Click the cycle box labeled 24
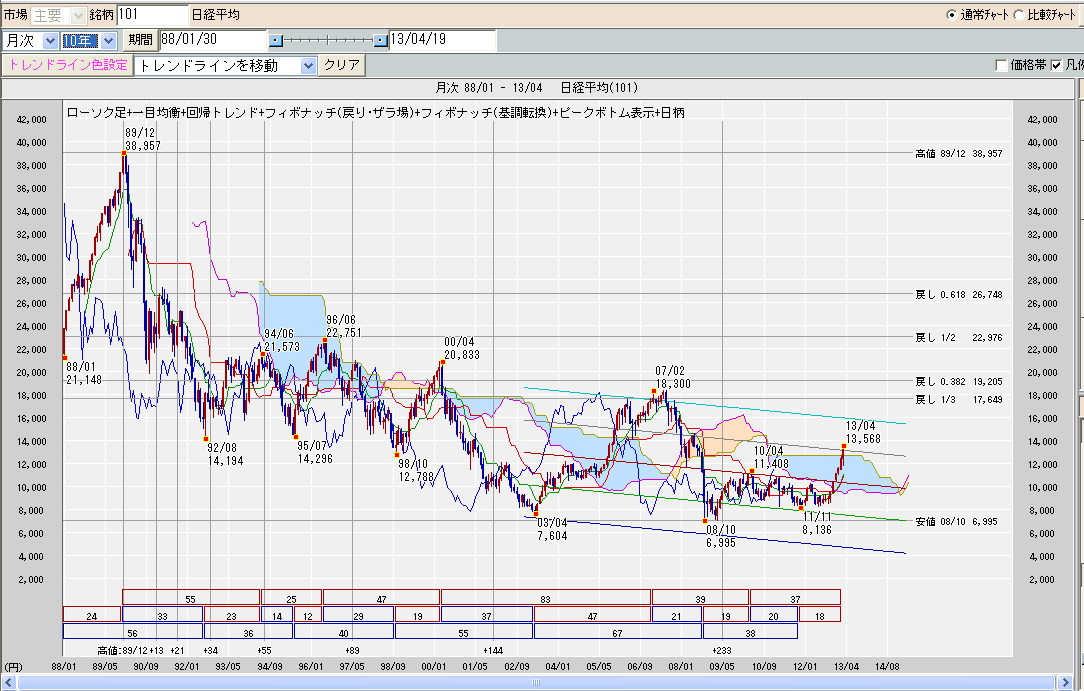This screenshot has height=691, width=1084. pos(92,614)
